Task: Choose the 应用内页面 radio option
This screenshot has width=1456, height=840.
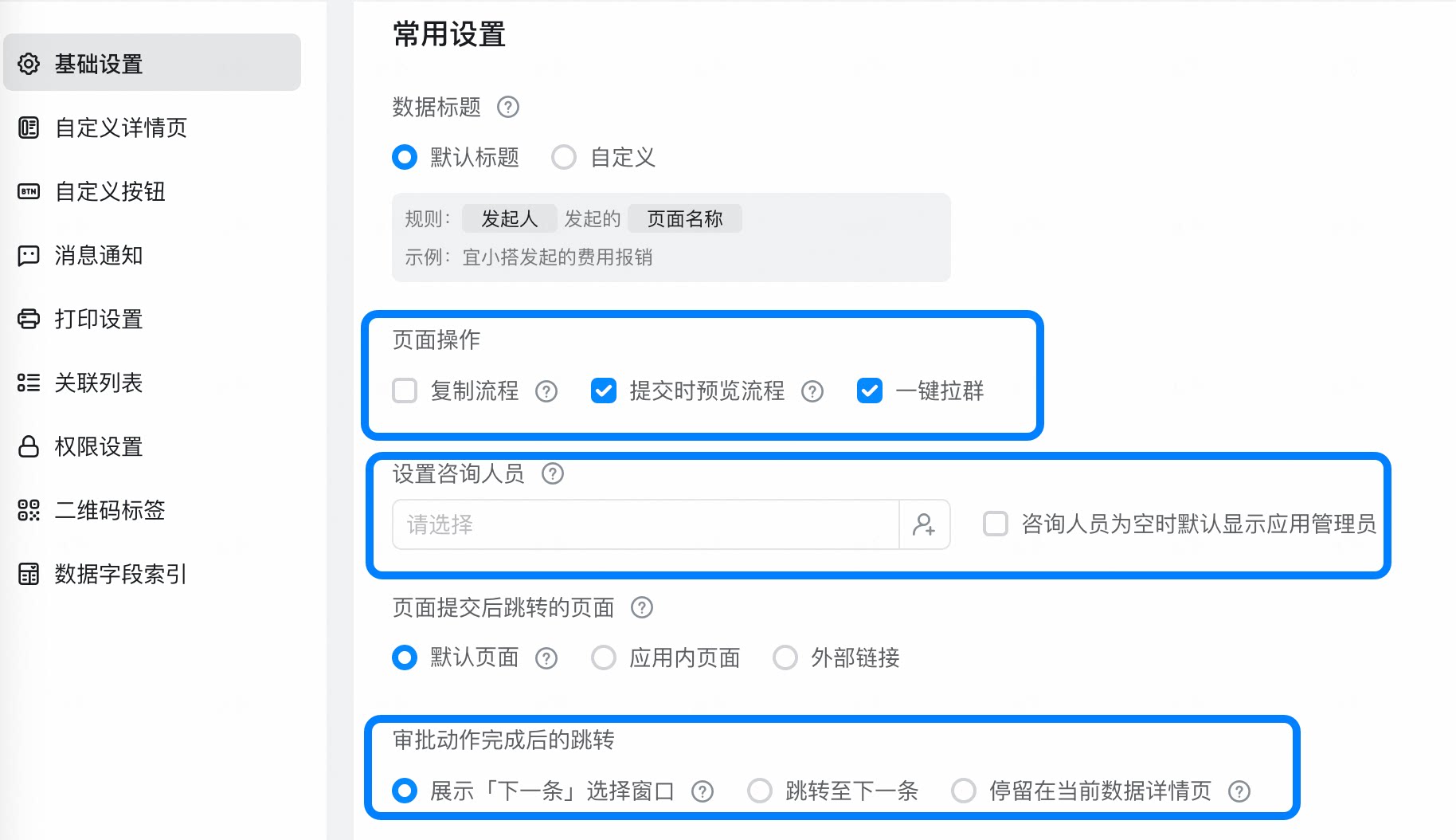Action: [604, 658]
